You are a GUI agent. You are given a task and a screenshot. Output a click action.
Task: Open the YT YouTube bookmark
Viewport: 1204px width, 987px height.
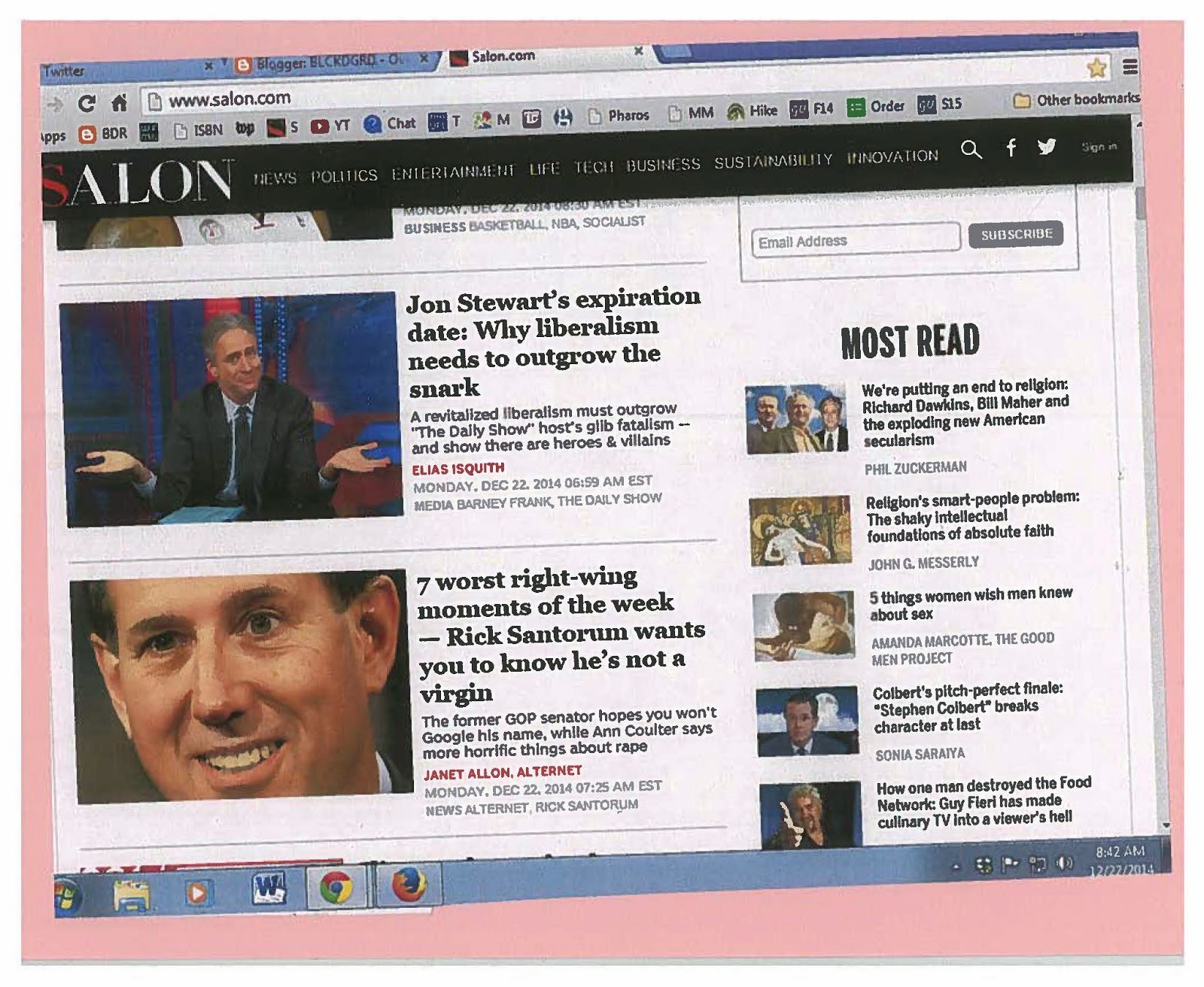331,126
